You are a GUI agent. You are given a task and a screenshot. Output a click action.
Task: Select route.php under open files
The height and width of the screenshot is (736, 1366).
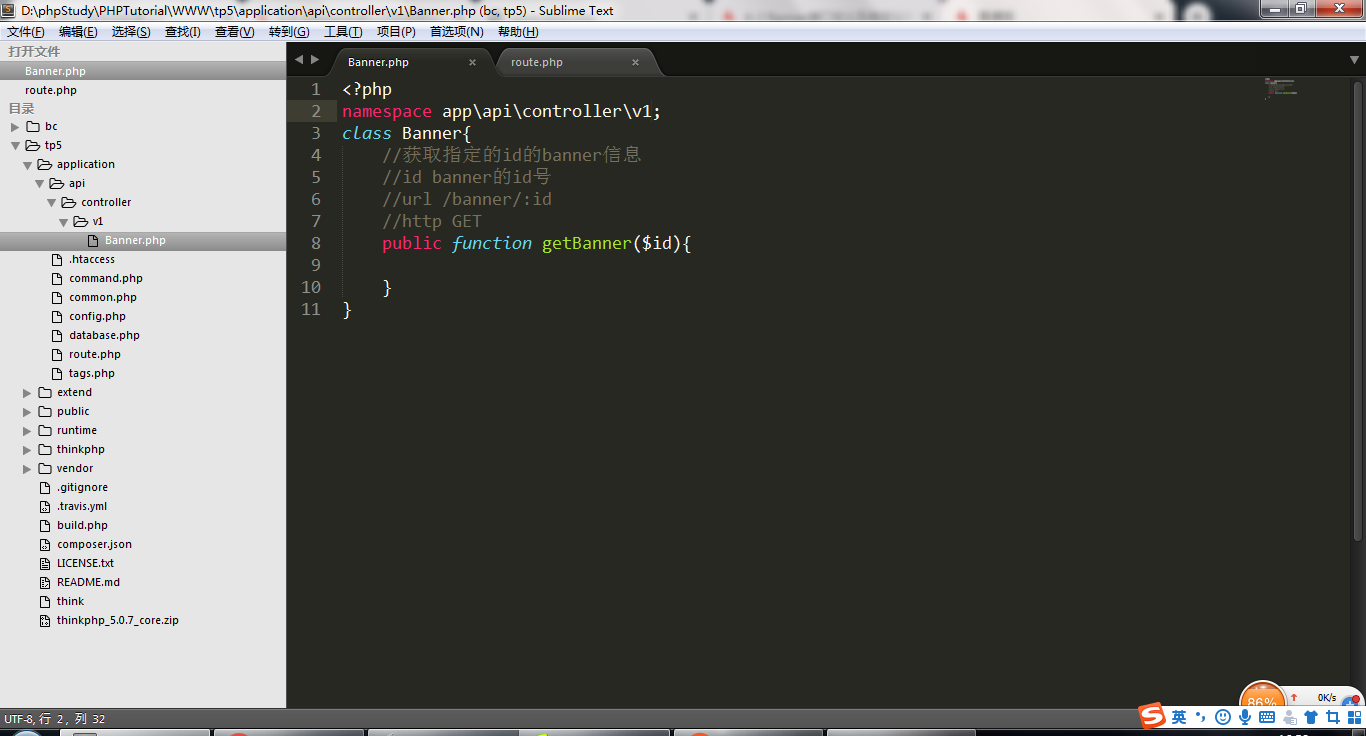(143, 90)
